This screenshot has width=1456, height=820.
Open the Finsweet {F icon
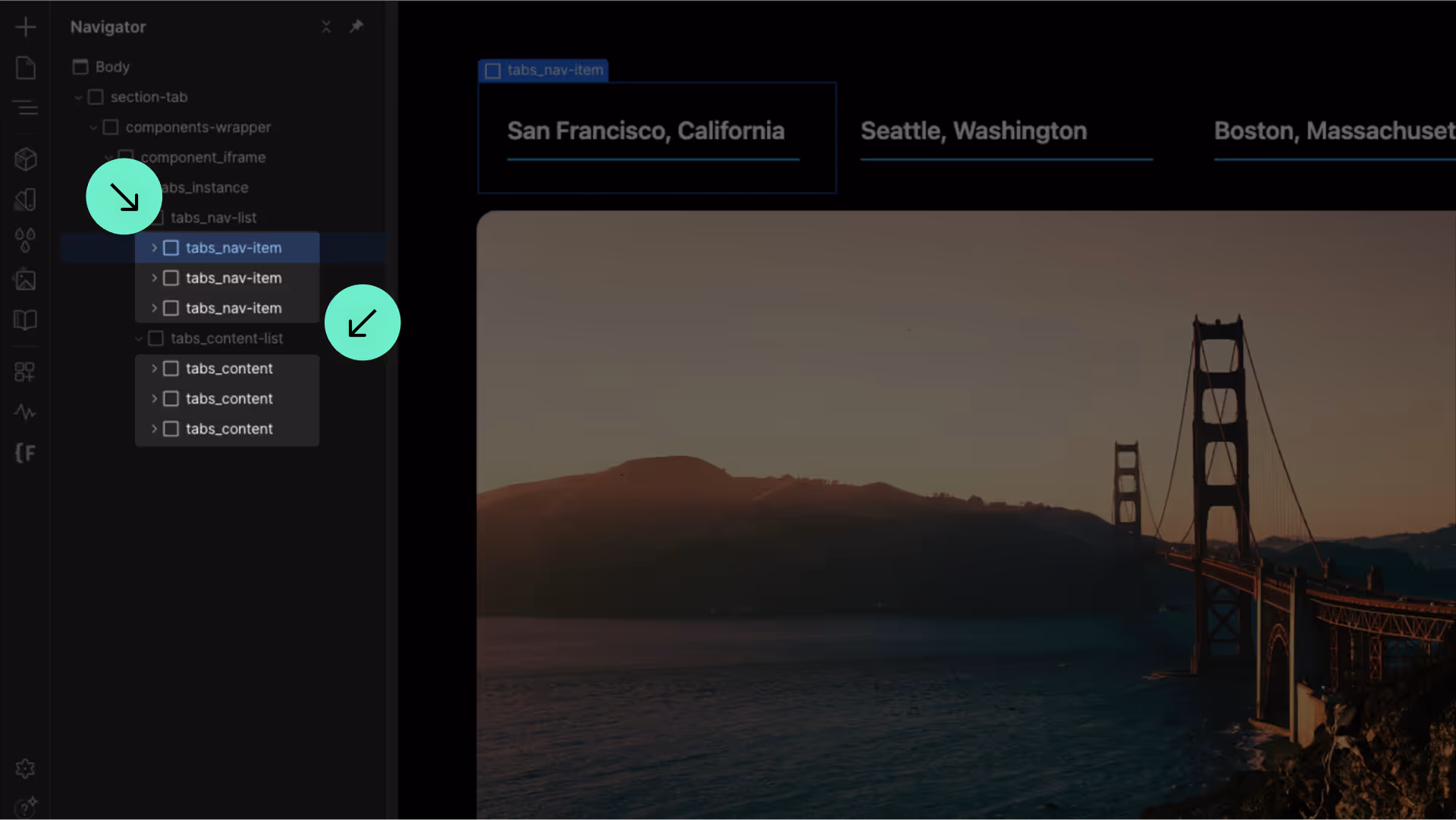(x=25, y=454)
